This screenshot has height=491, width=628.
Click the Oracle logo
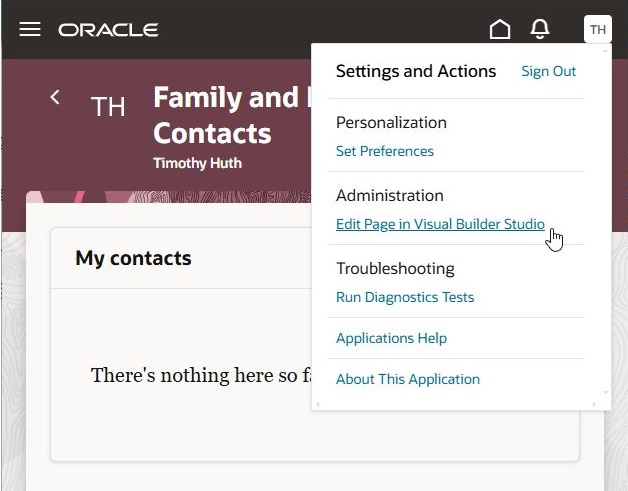click(108, 30)
